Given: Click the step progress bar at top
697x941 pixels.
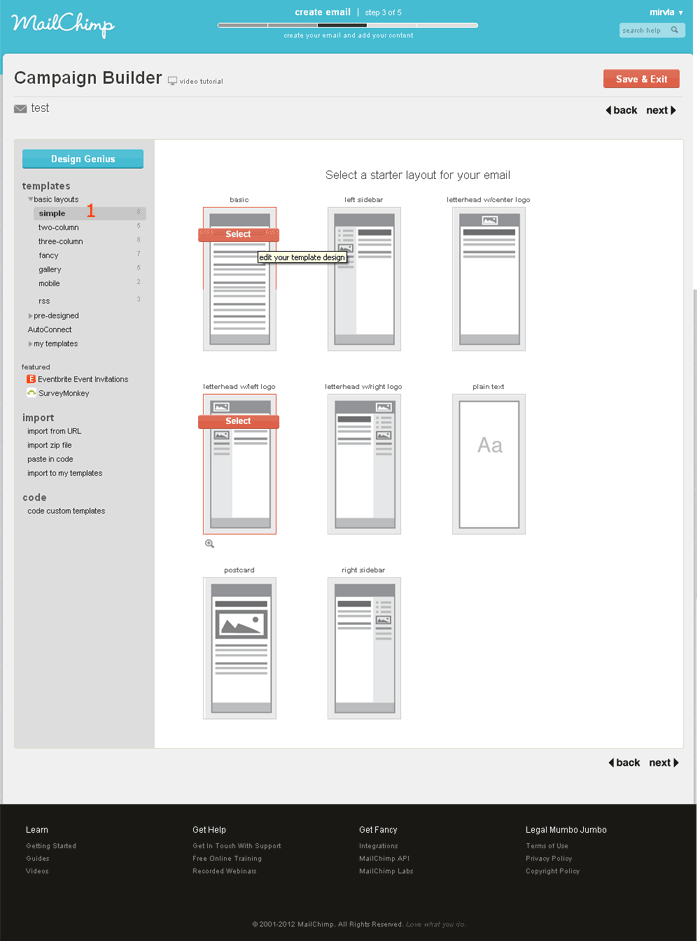Looking at the screenshot, I should pos(348,25).
